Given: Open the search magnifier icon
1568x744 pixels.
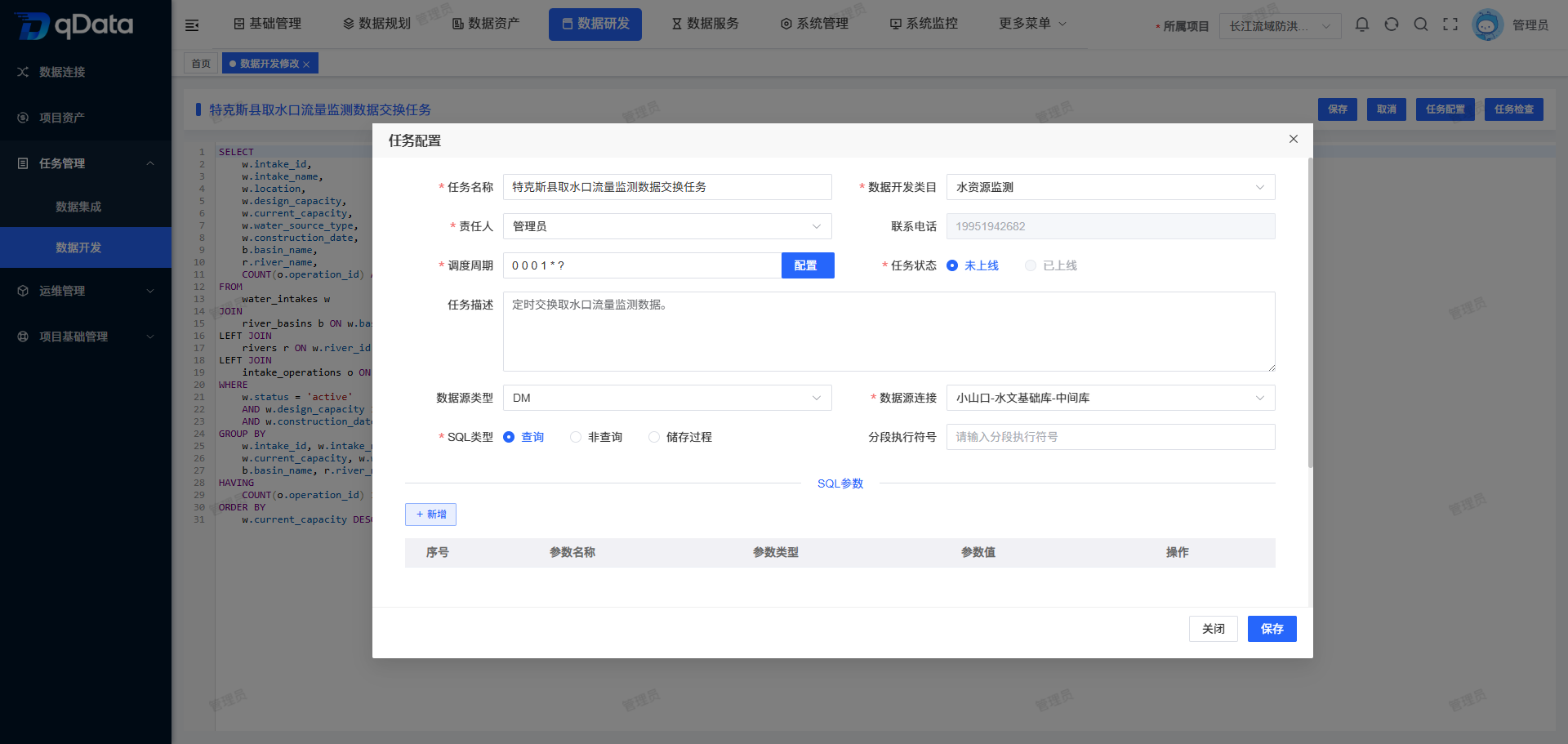Looking at the screenshot, I should 1421,25.
